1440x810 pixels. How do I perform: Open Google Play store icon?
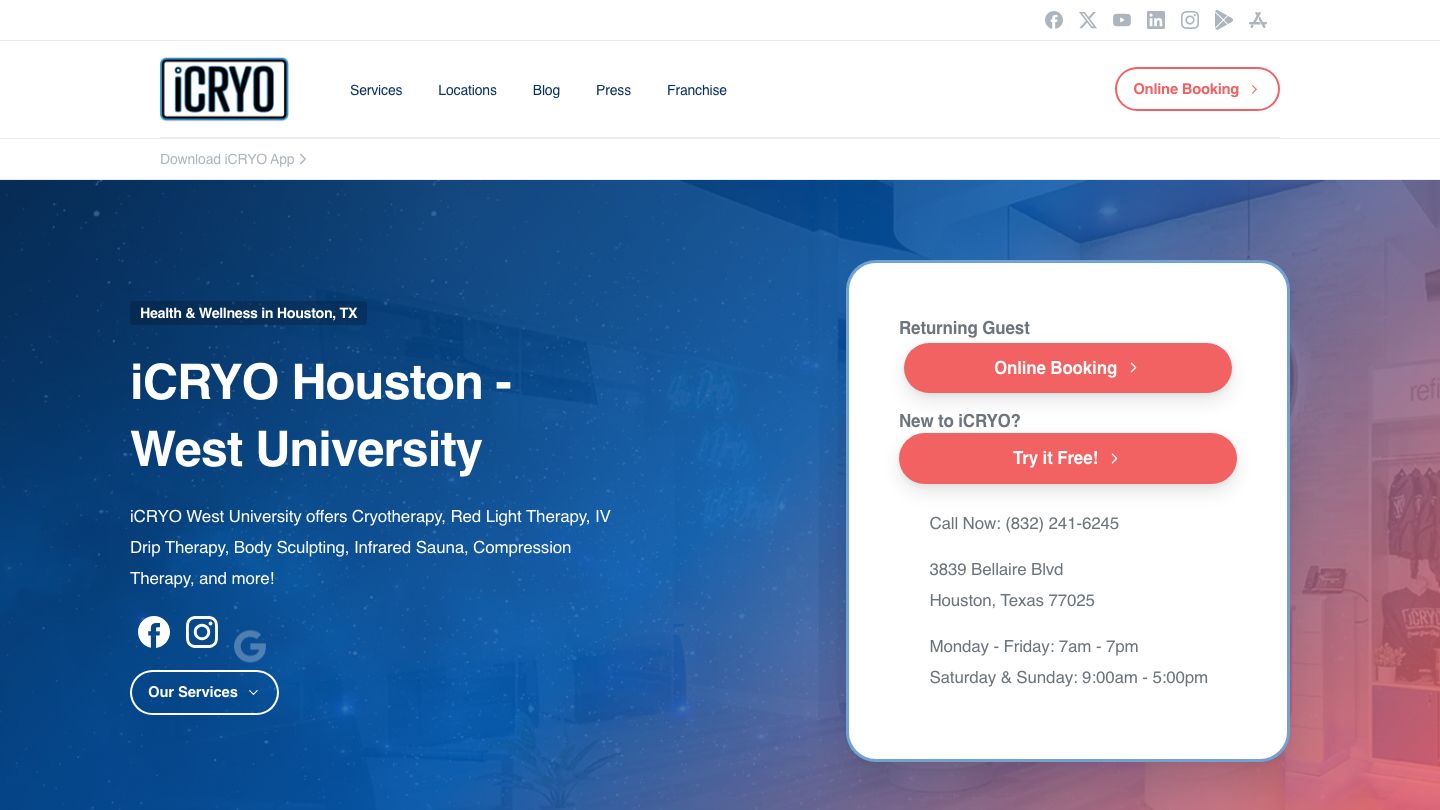(x=1224, y=20)
